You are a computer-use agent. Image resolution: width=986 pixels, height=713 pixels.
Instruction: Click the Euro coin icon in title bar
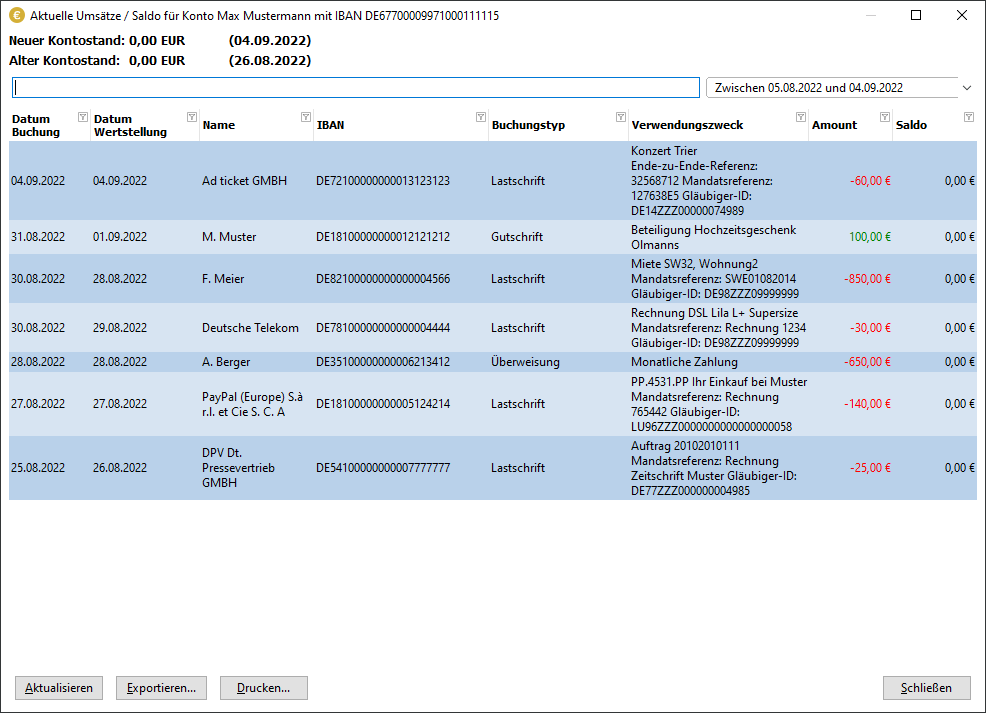[17, 16]
